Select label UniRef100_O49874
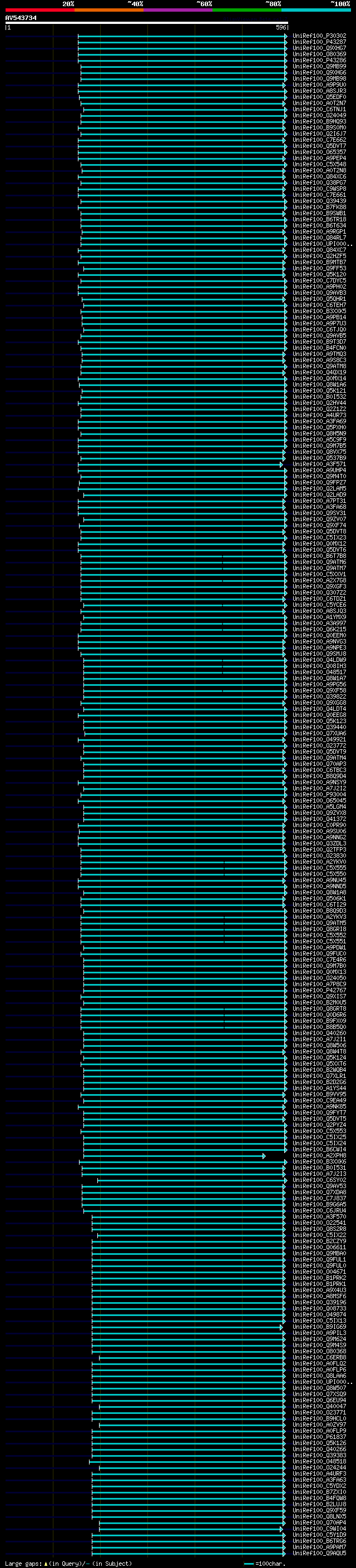The width and height of the screenshot is (356, 1568). pyautogui.click(x=319, y=1315)
